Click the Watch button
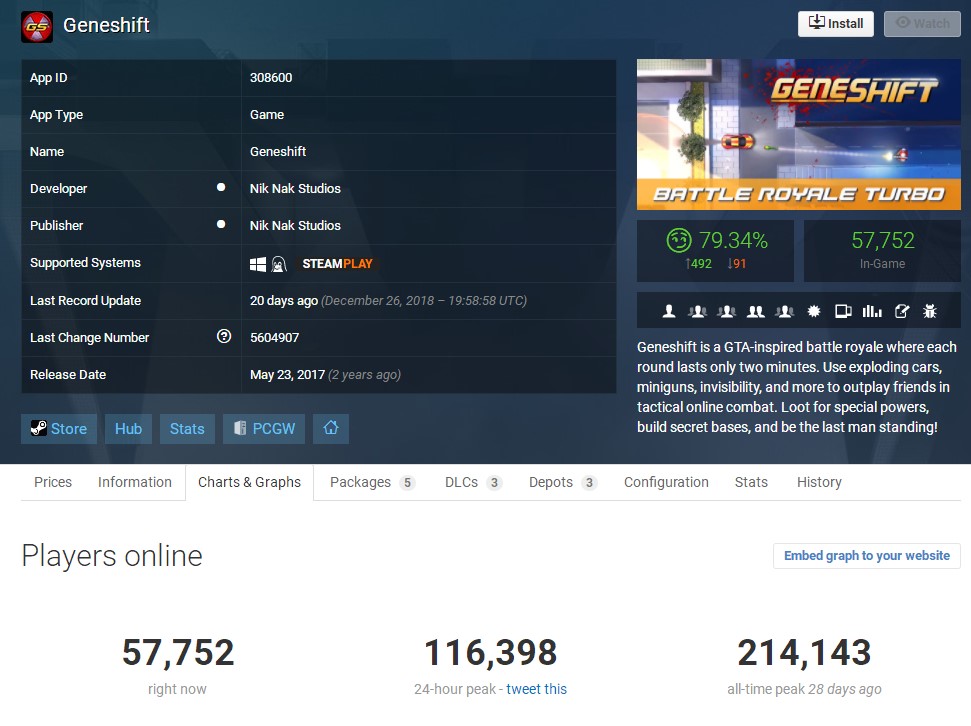The width and height of the screenshot is (971, 726). coord(922,24)
